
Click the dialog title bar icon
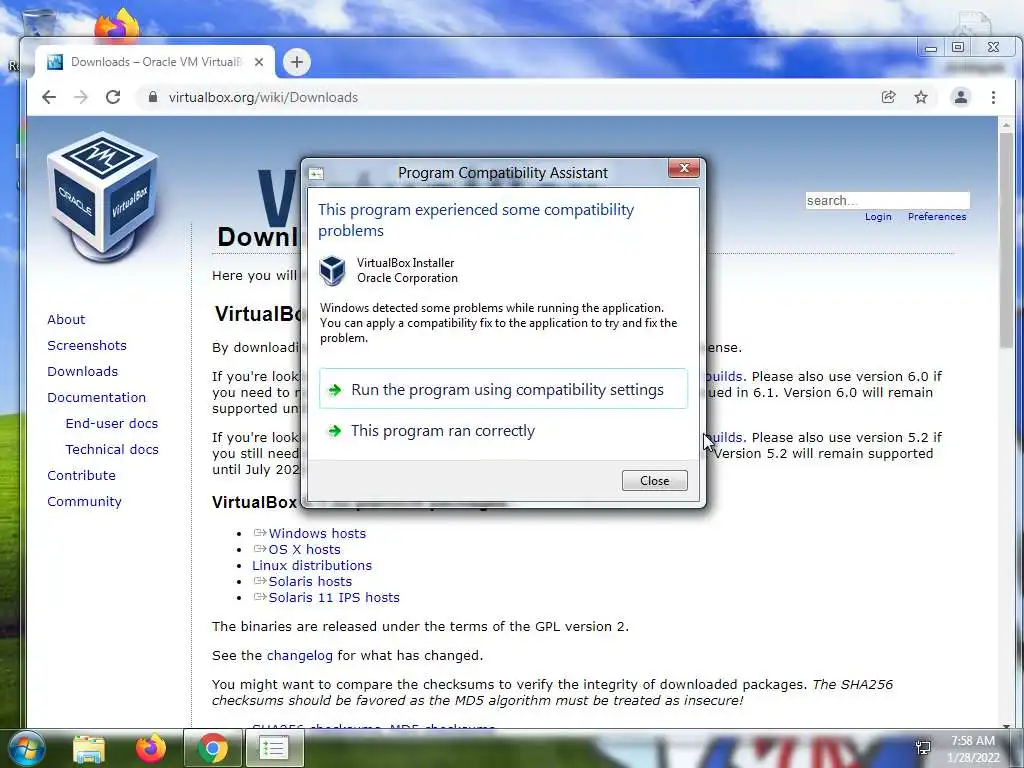(x=316, y=173)
